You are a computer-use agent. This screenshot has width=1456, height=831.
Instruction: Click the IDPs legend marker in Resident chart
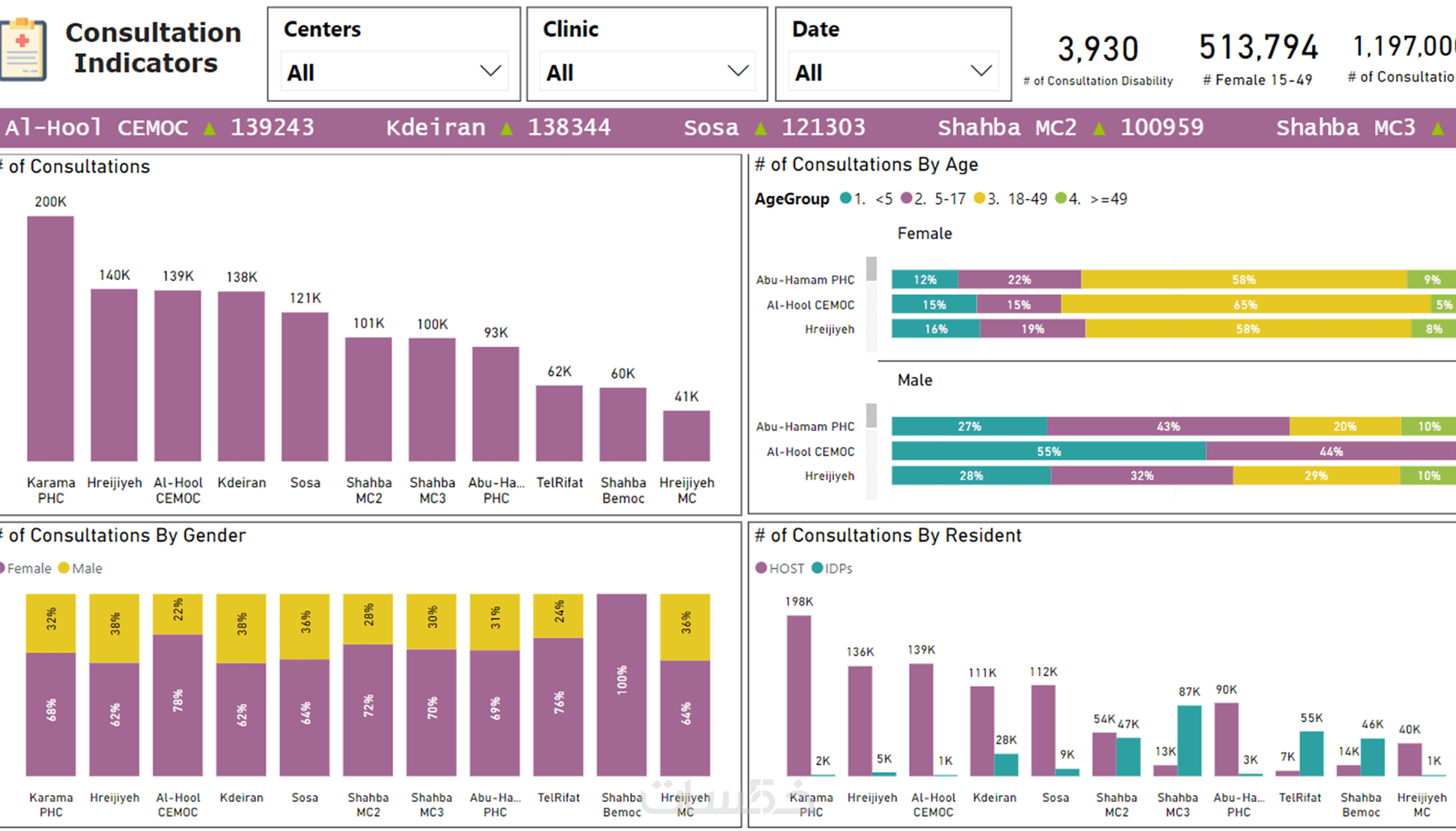coord(817,568)
